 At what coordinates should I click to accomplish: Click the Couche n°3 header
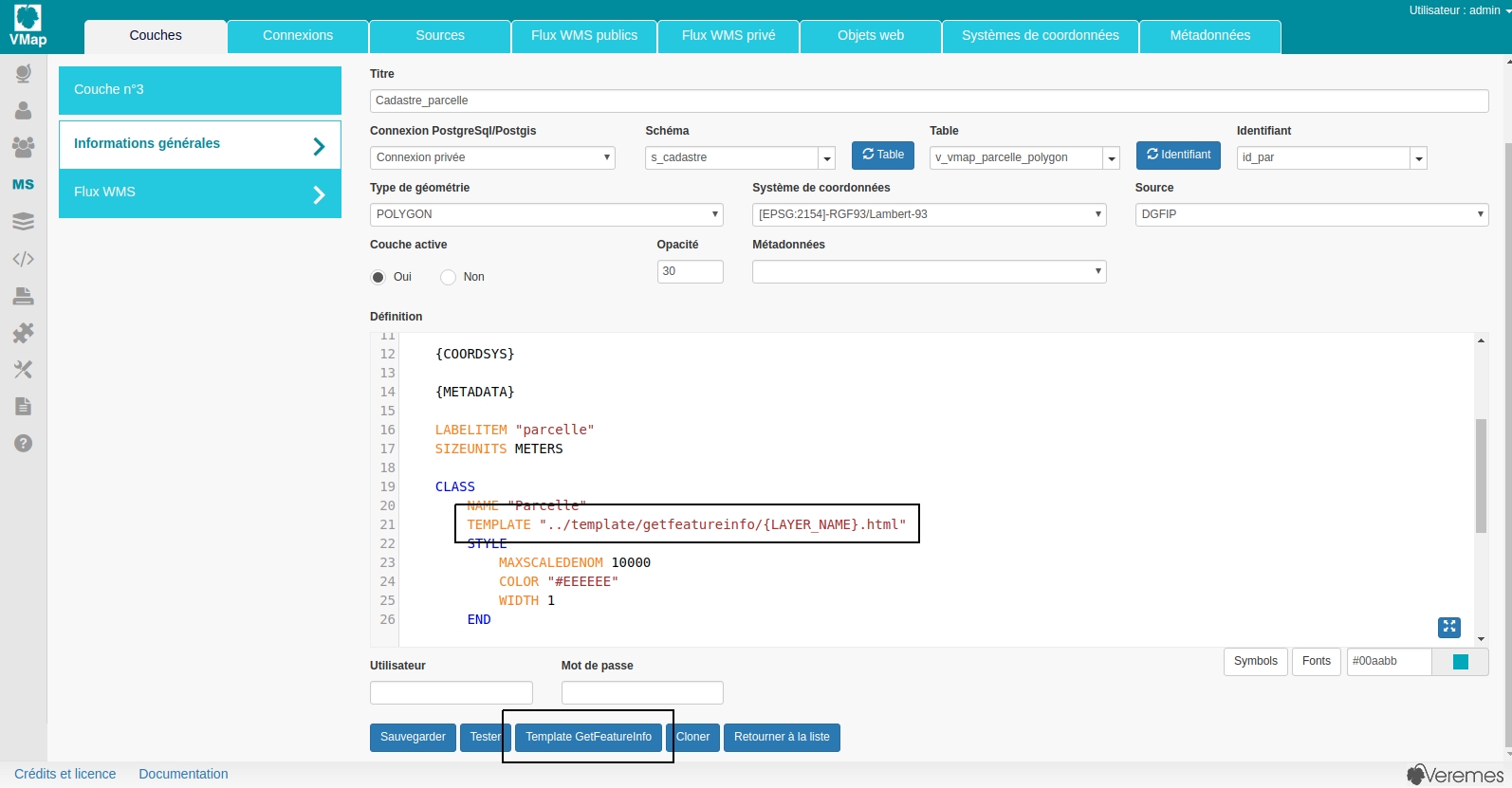point(200,91)
